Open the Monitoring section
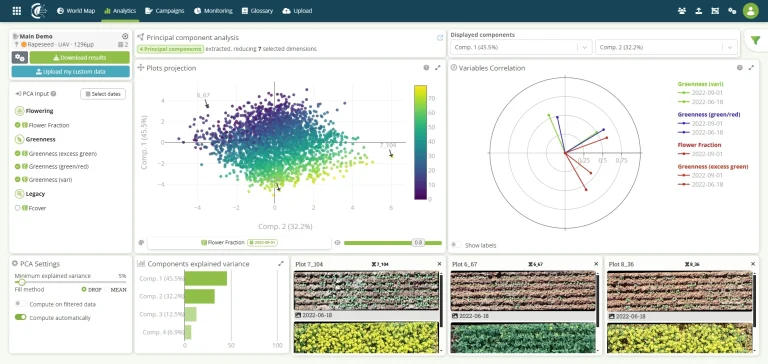This screenshot has width=768, height=364. pos(213,11)
